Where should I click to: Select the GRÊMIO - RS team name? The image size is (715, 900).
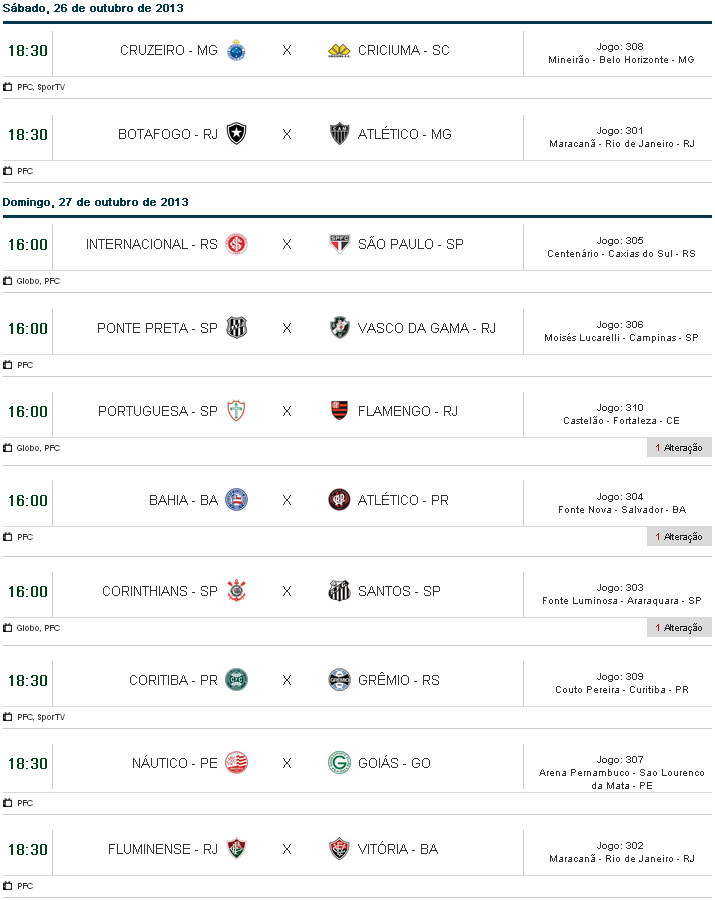click(398, 680)
